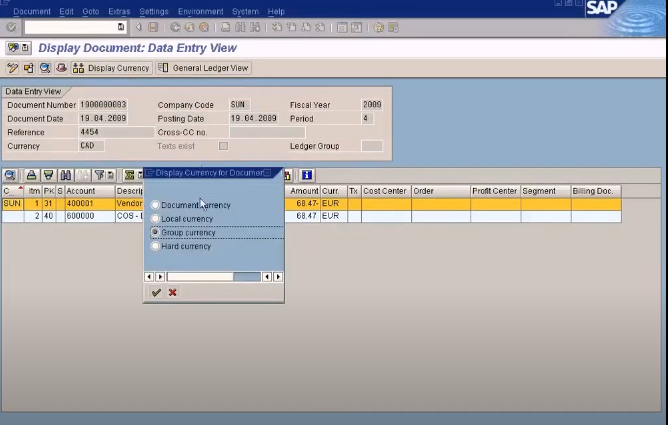Click the Amount column header

pos(303,191)
